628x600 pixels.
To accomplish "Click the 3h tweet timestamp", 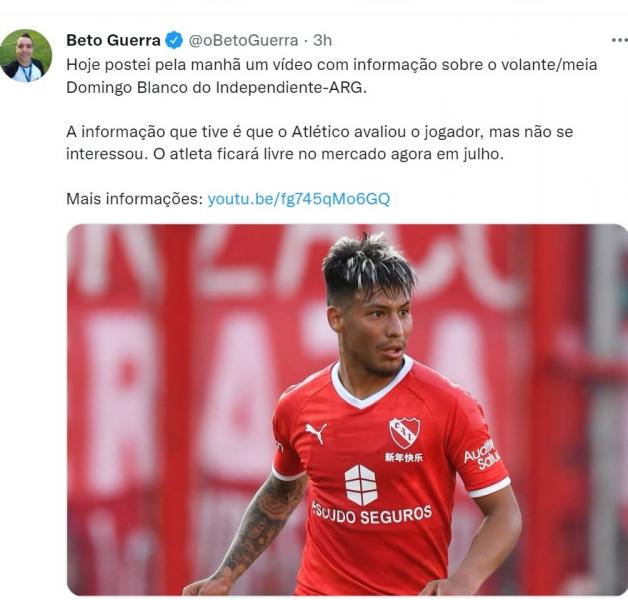I will click(322, 40).
